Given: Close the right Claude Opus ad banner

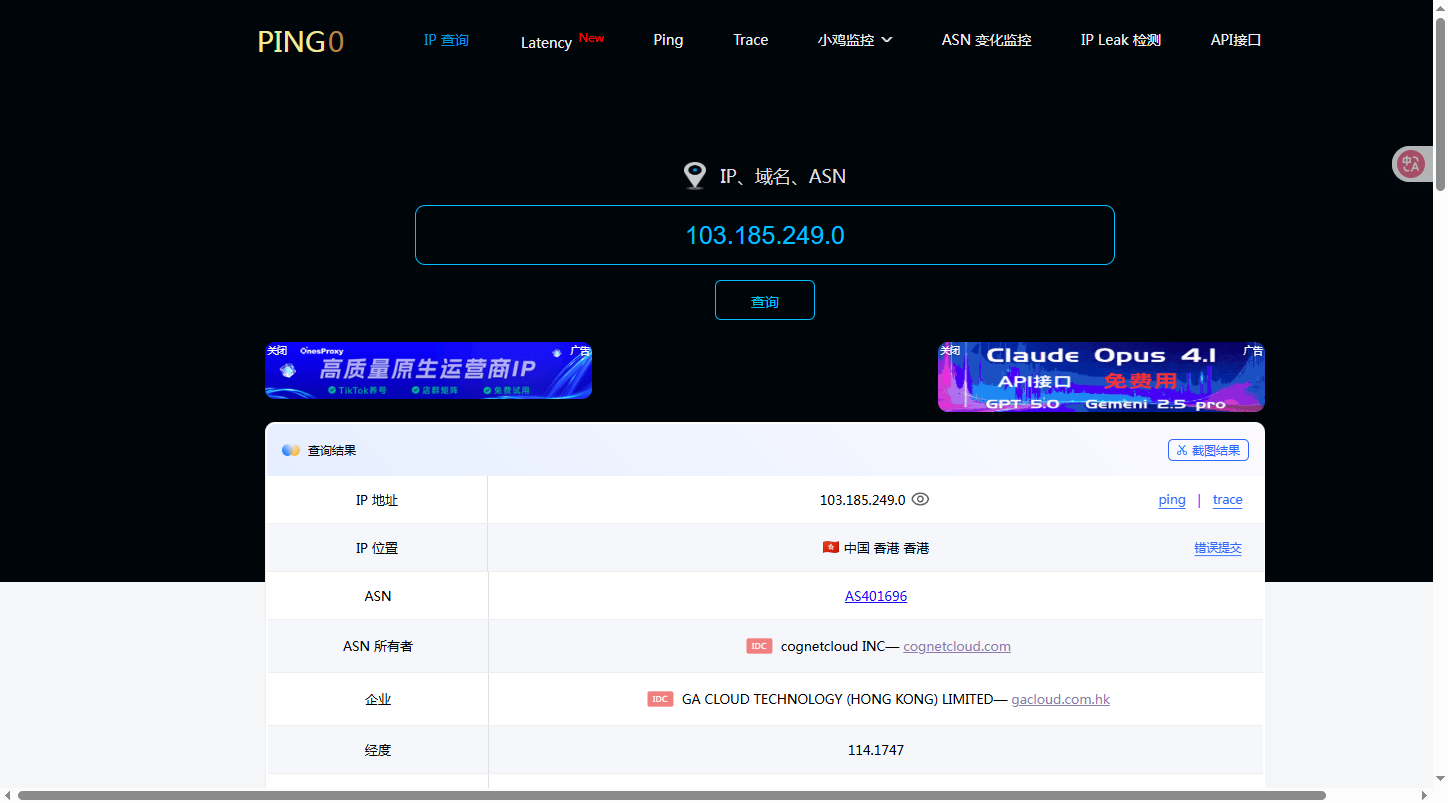Looking at the screenshot, I should coord(950,350).
